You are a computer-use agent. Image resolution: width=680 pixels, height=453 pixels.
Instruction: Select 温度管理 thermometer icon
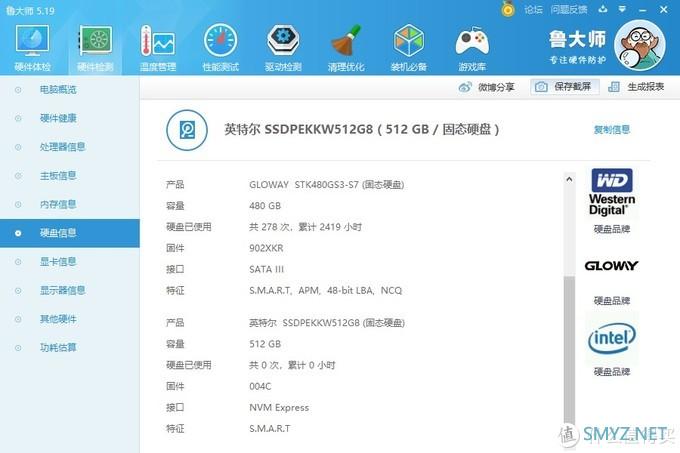tap(157, 41)
